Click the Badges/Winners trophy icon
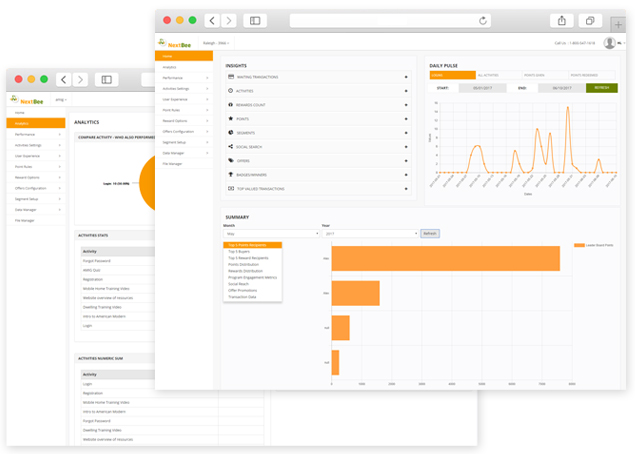 click(230, 175)
